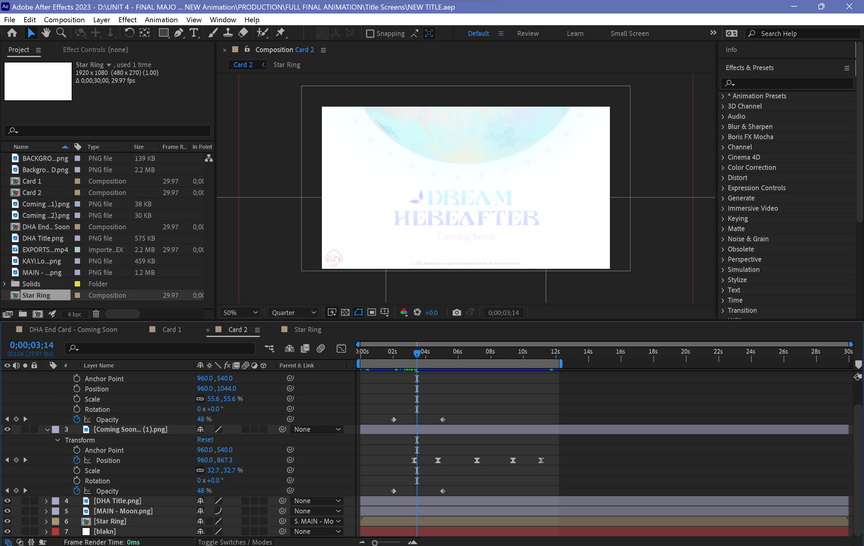Delete selected item with trash icon

point(96,314)
